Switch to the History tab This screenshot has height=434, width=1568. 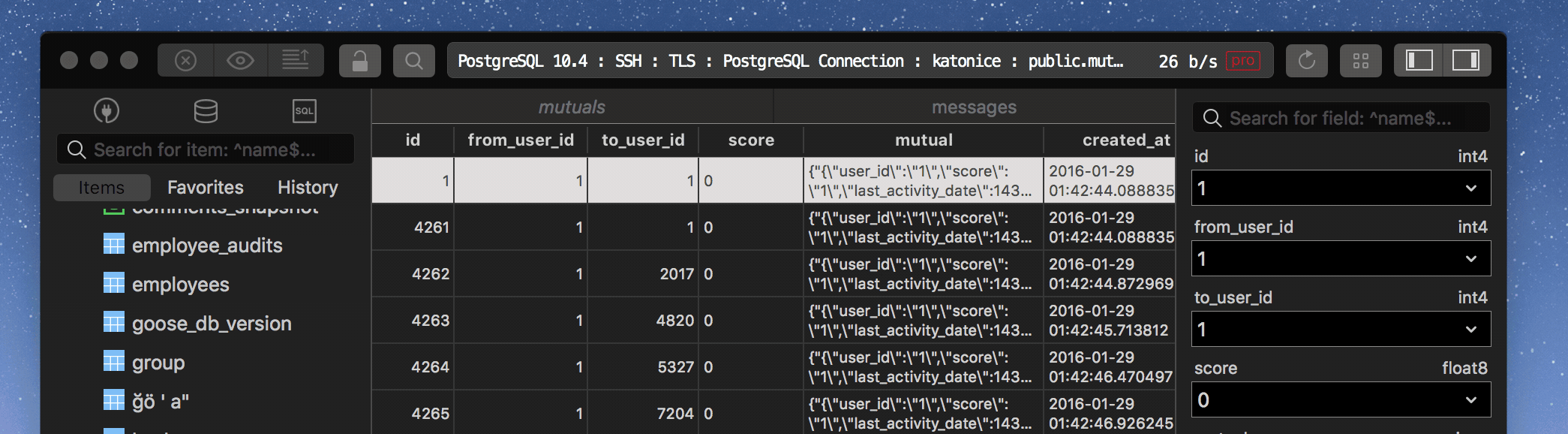click(x=308, y=188)
